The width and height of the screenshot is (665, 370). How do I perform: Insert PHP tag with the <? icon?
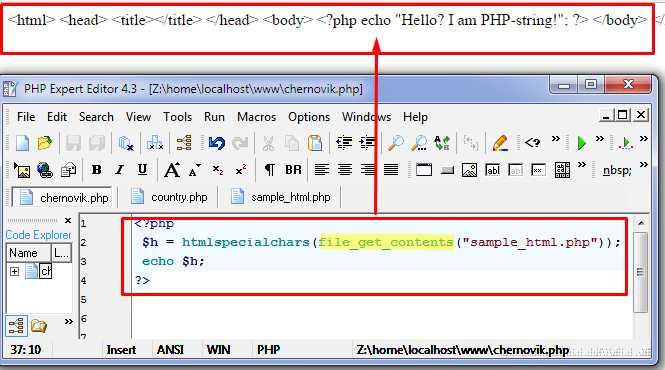[x=532, y=143]
